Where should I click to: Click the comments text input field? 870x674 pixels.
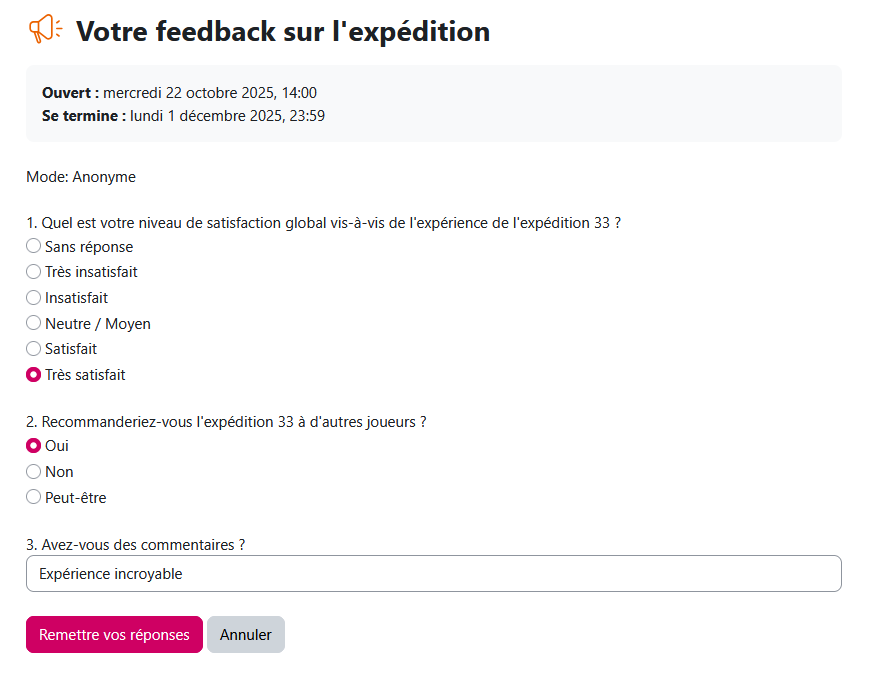(433, 574)
